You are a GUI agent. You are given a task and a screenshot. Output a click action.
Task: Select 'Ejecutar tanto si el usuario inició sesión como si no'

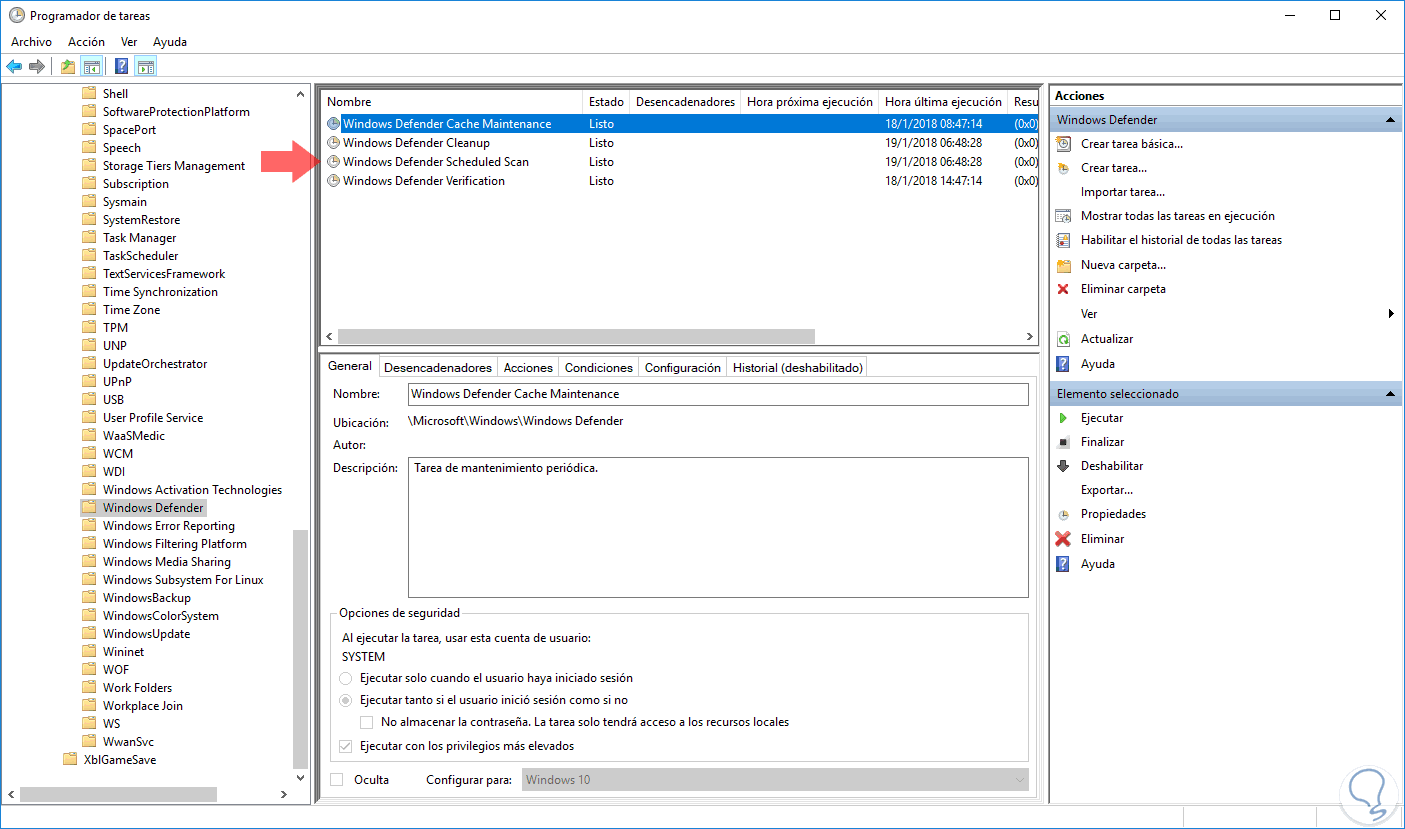click(346, 700)
